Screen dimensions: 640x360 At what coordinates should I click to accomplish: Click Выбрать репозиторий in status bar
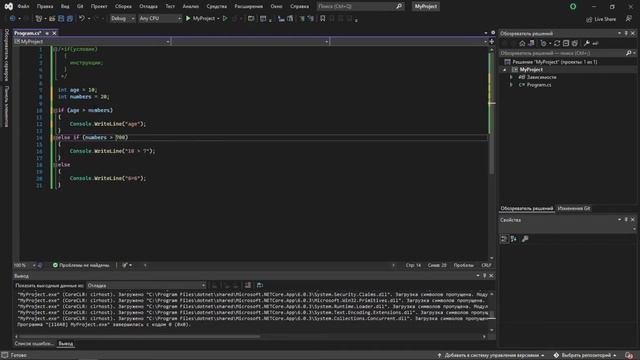pos(586,356)
